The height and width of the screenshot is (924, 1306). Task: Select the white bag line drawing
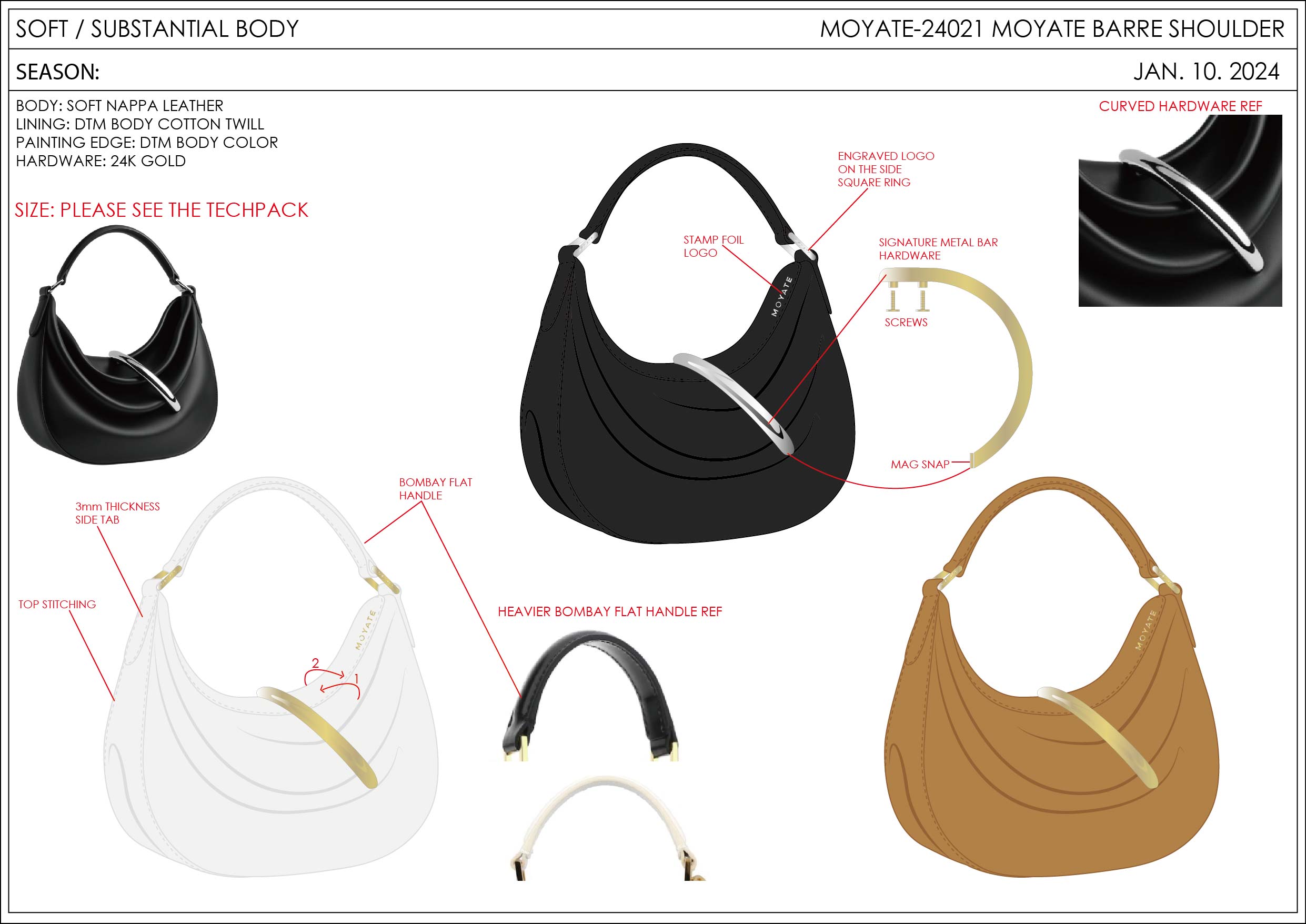[x=272, y=677]
